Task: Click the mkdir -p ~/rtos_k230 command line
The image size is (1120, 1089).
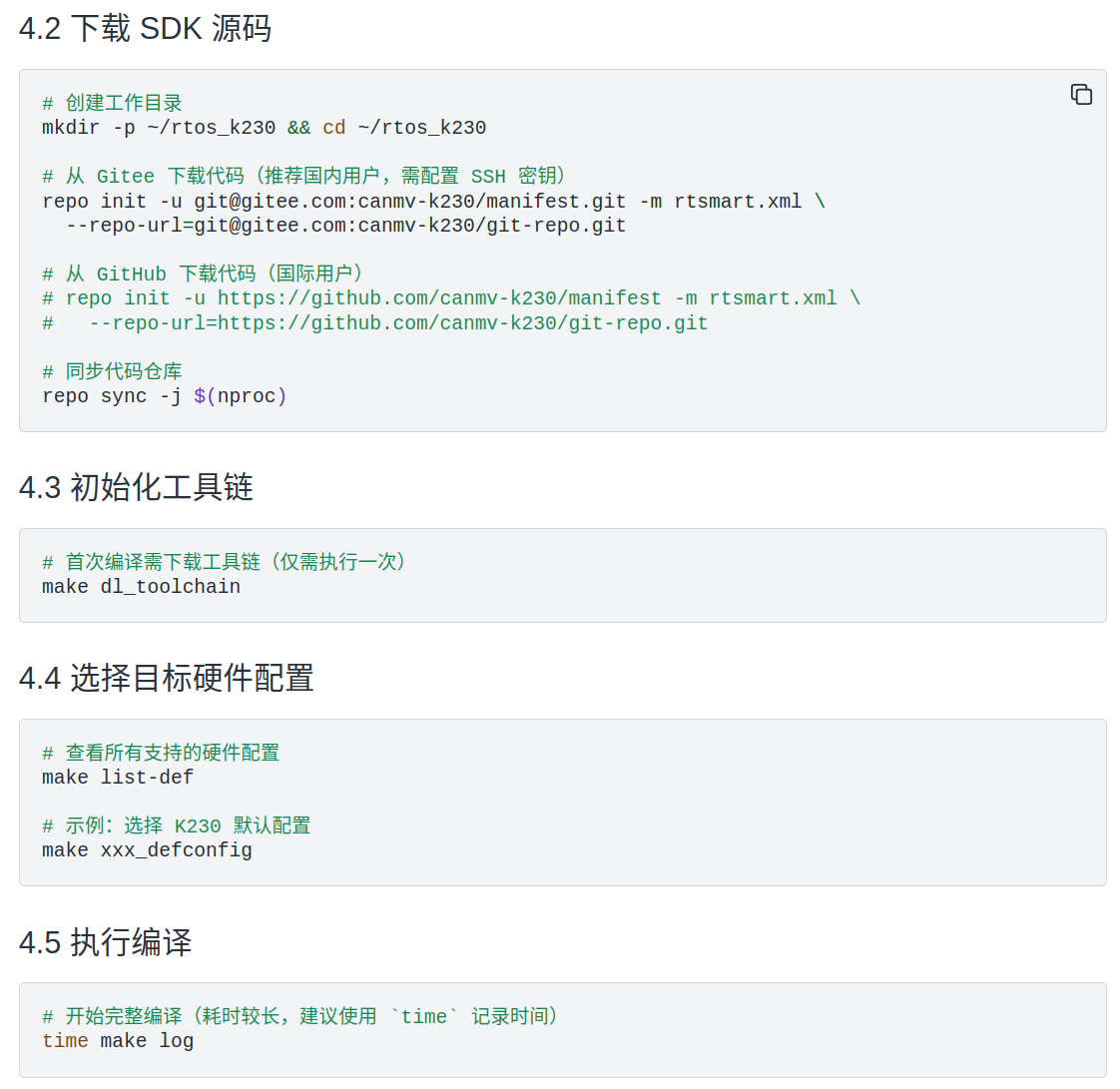Action: [263, 127]
